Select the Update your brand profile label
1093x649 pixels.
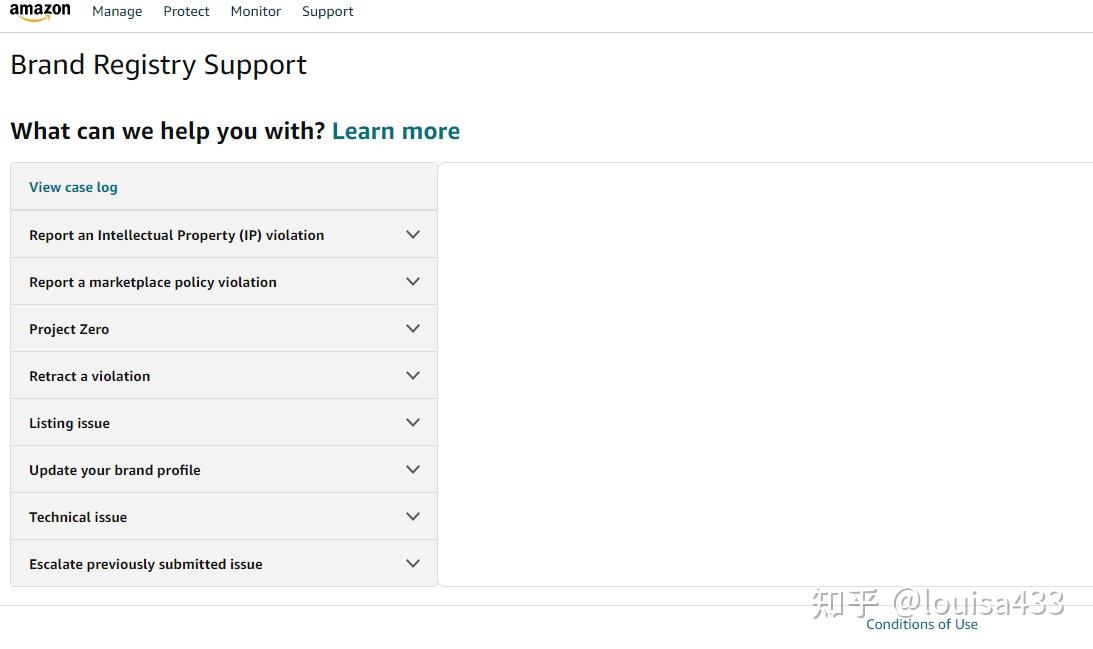(114, 471)
